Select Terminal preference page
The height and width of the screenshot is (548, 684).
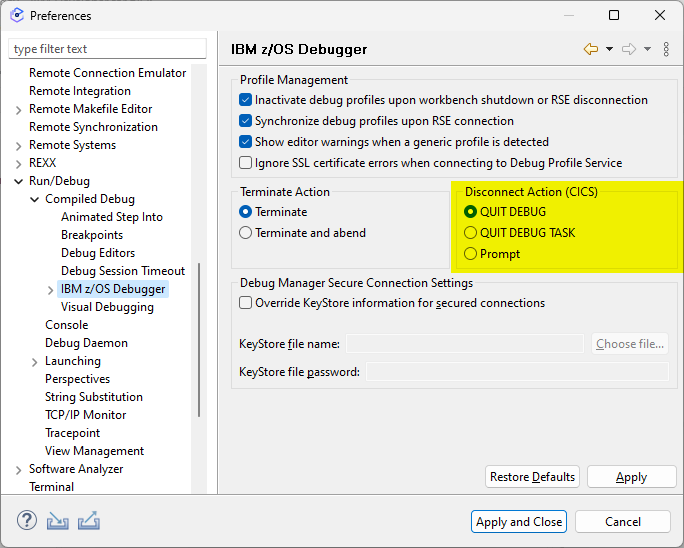point(51,486)
